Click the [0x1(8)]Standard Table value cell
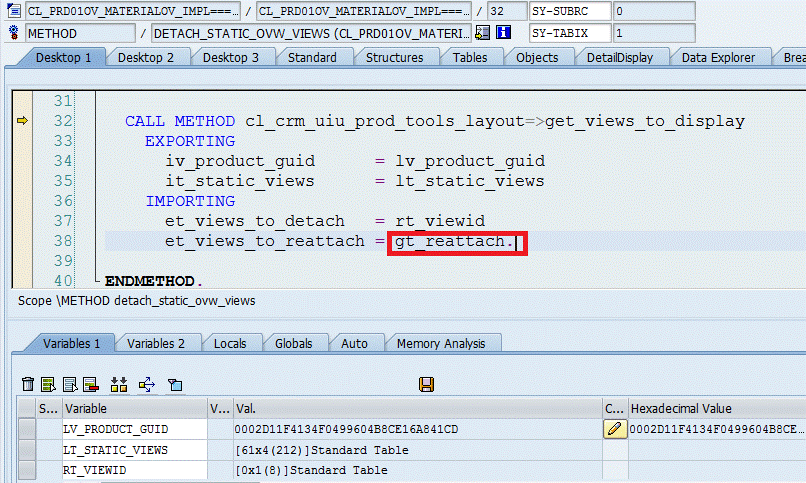Viewport: 806px width, 483px height. (417, 470)
